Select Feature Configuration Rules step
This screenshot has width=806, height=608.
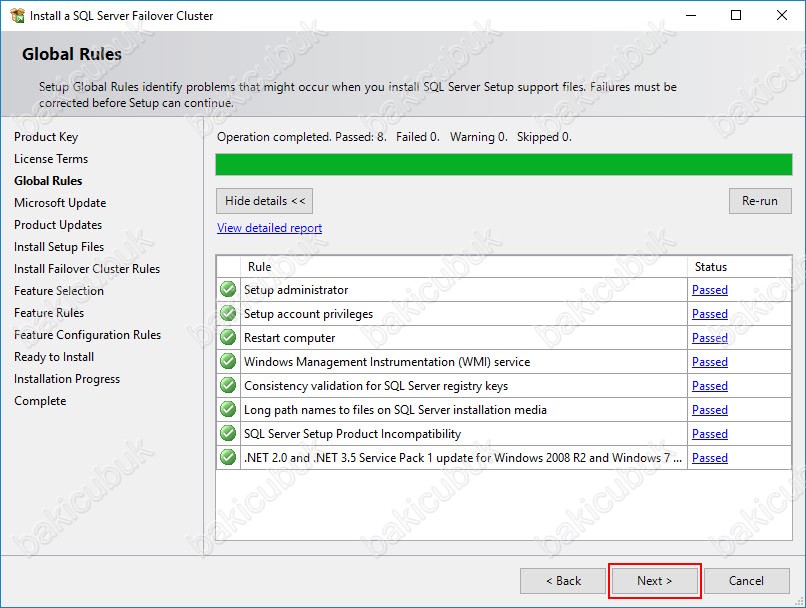pos(87,335)
